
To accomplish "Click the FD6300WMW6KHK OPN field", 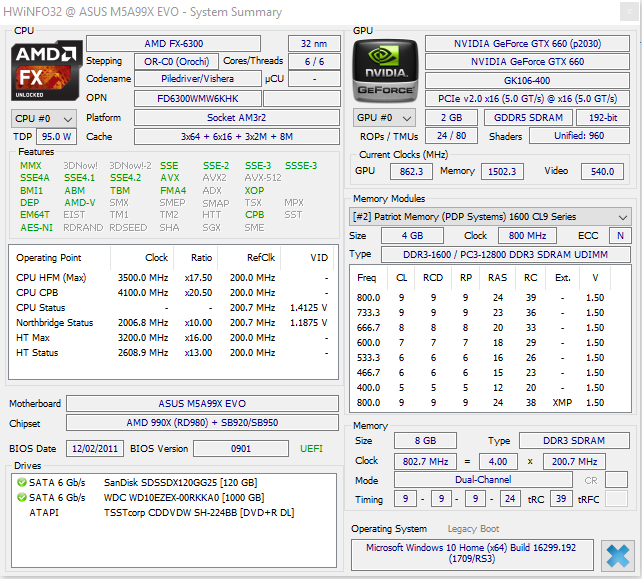I will click(197, 99).
